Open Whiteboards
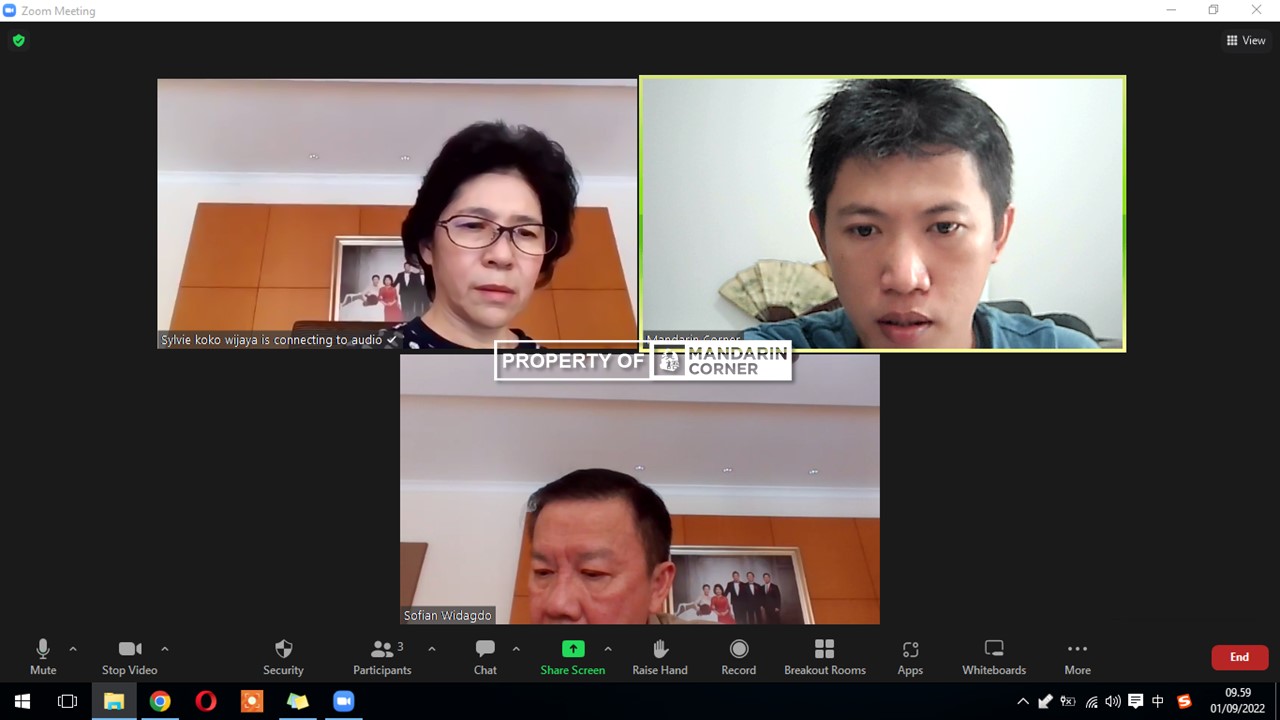 pyautogui.click(x=993, y=656)
